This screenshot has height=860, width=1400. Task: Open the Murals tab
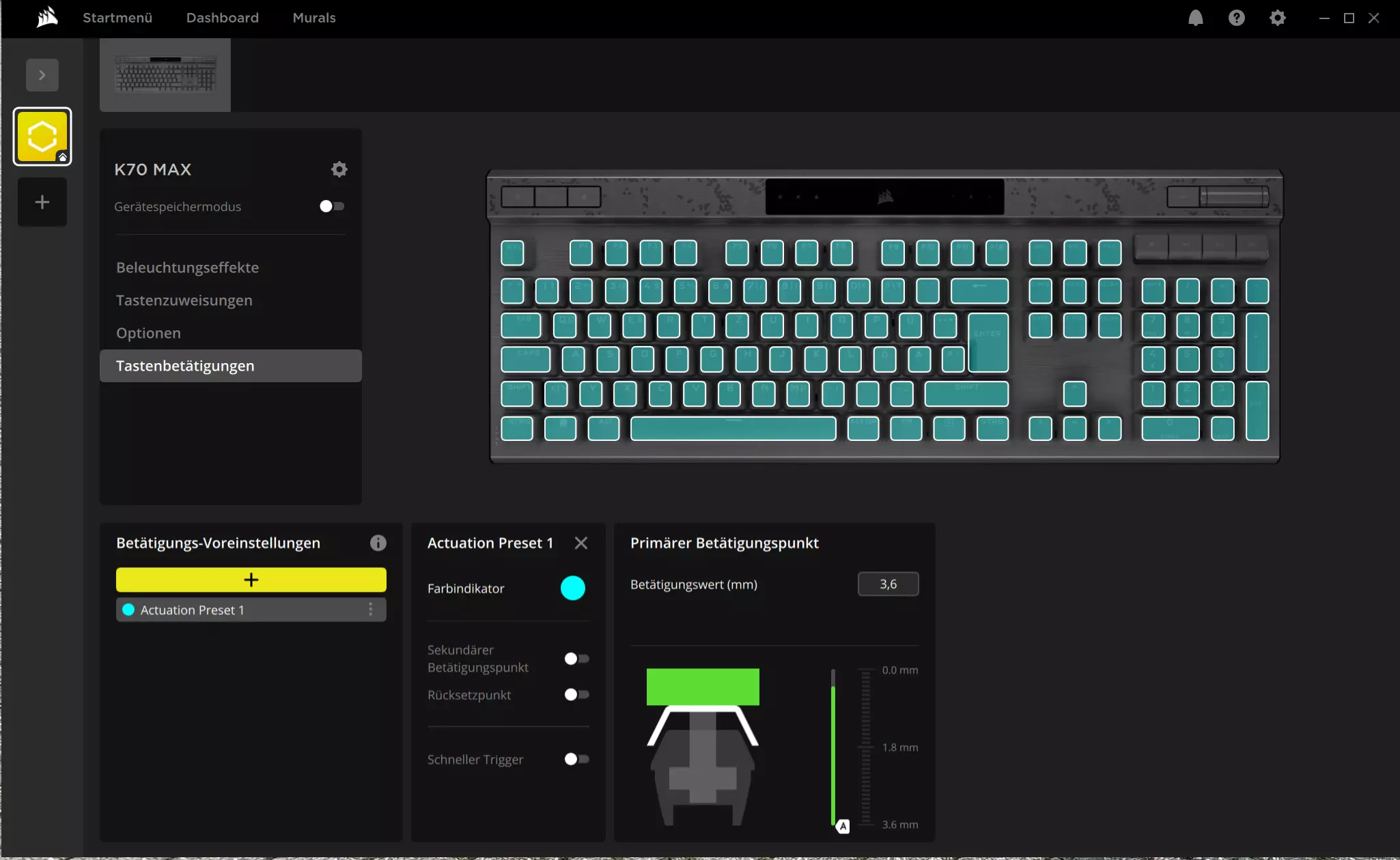point(314,18)
